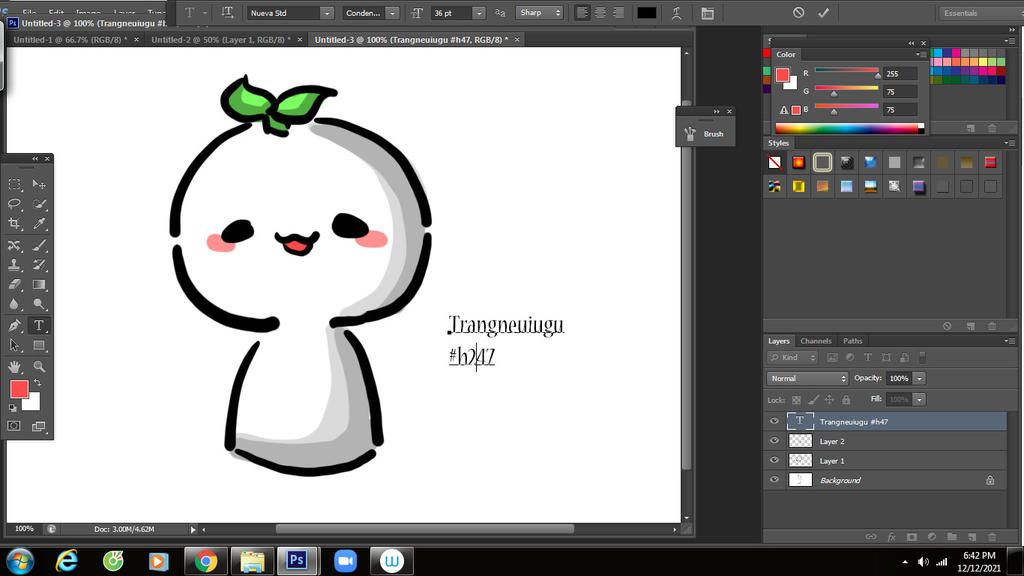Select the Lasso tool
1024x576 pixels.
14,204
